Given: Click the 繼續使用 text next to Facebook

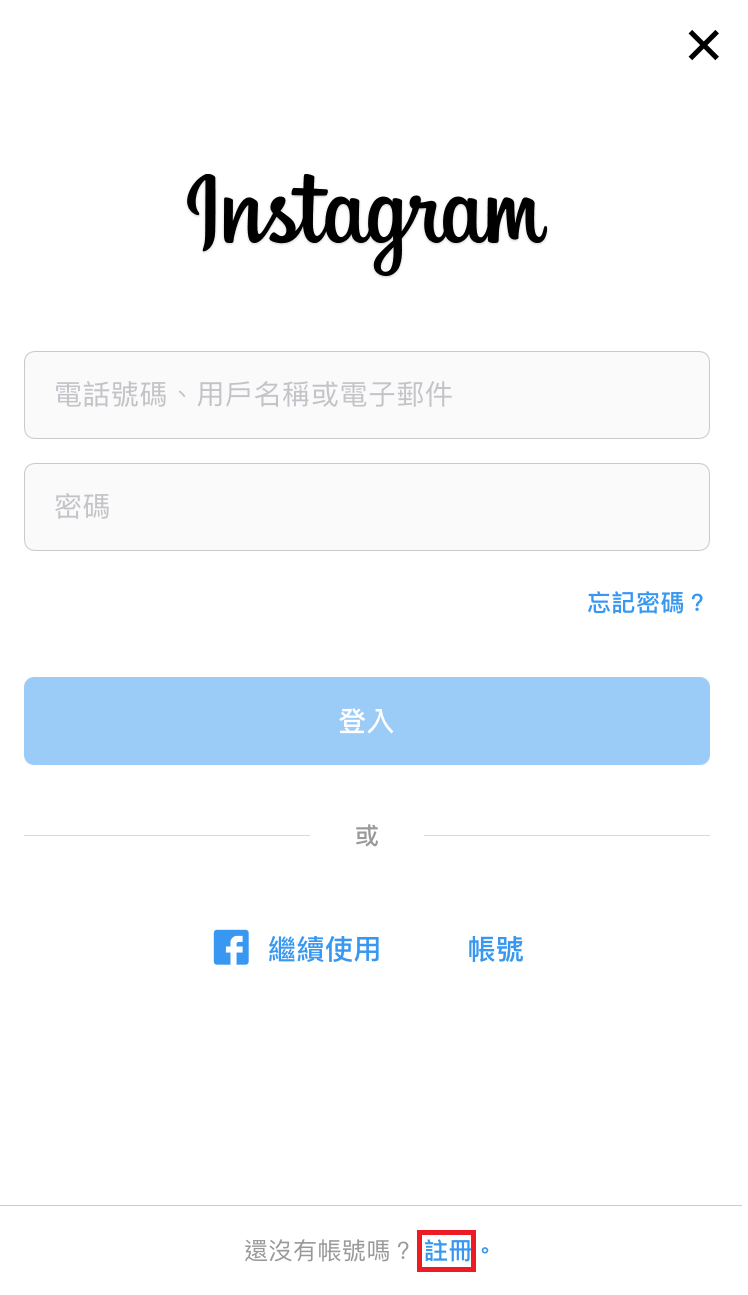Looking at the screenshot, I should click(x=324, y=949).
